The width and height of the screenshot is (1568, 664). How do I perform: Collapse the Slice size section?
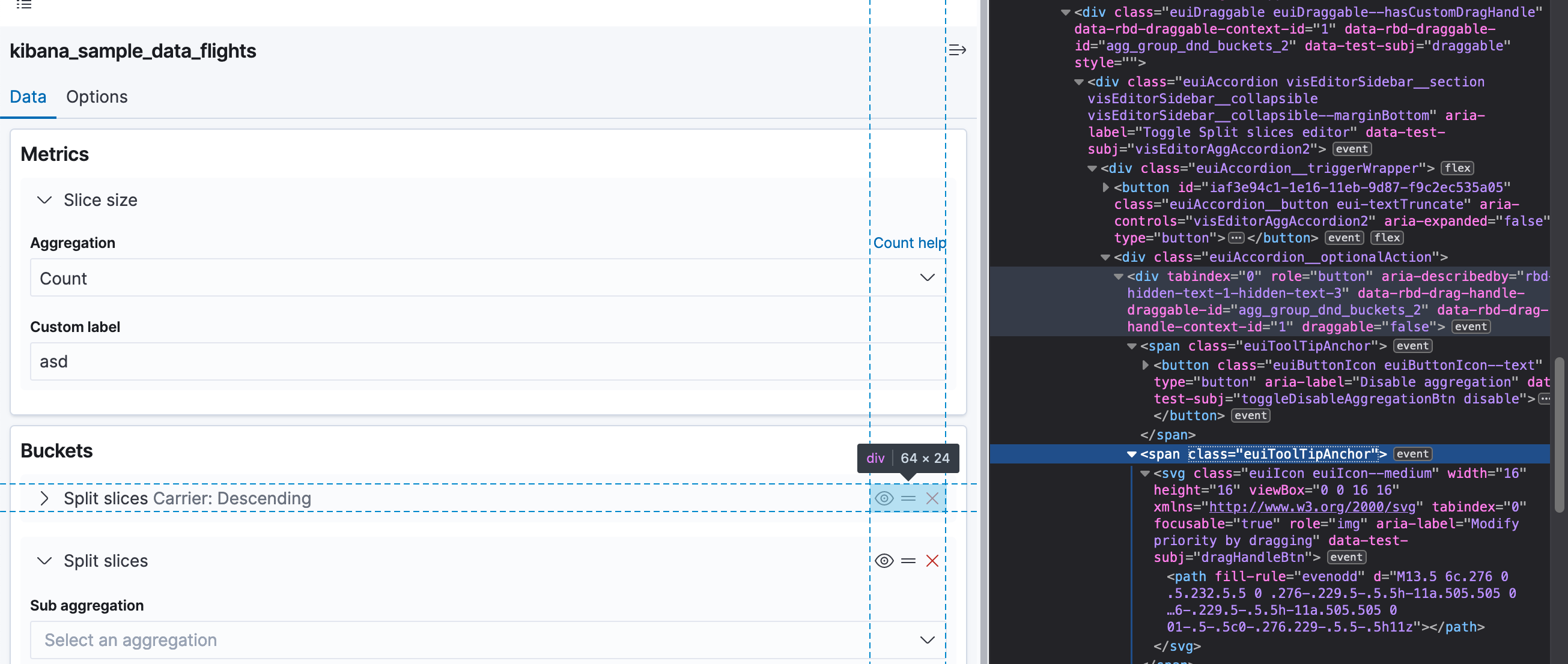click(x=44, y=199)
